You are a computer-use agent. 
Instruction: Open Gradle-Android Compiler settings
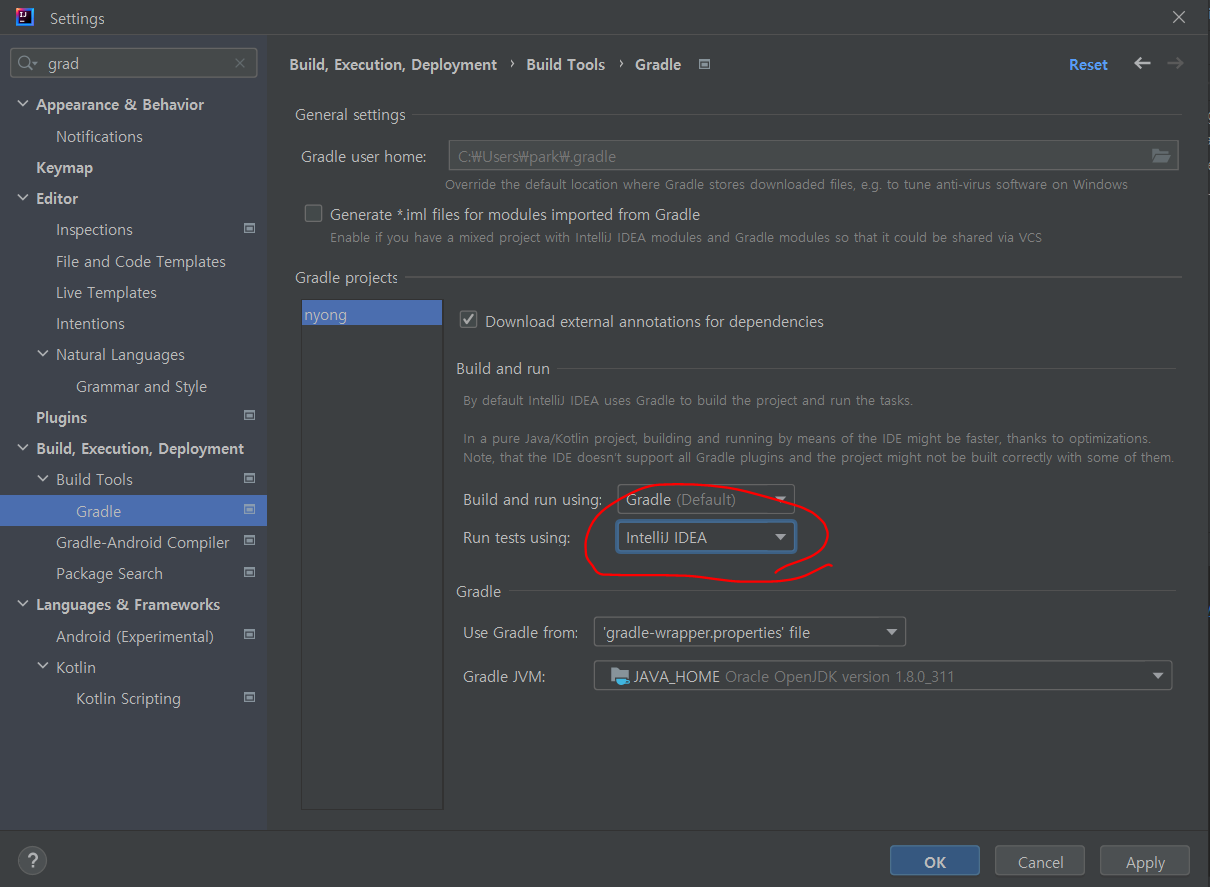click(142, 542)
